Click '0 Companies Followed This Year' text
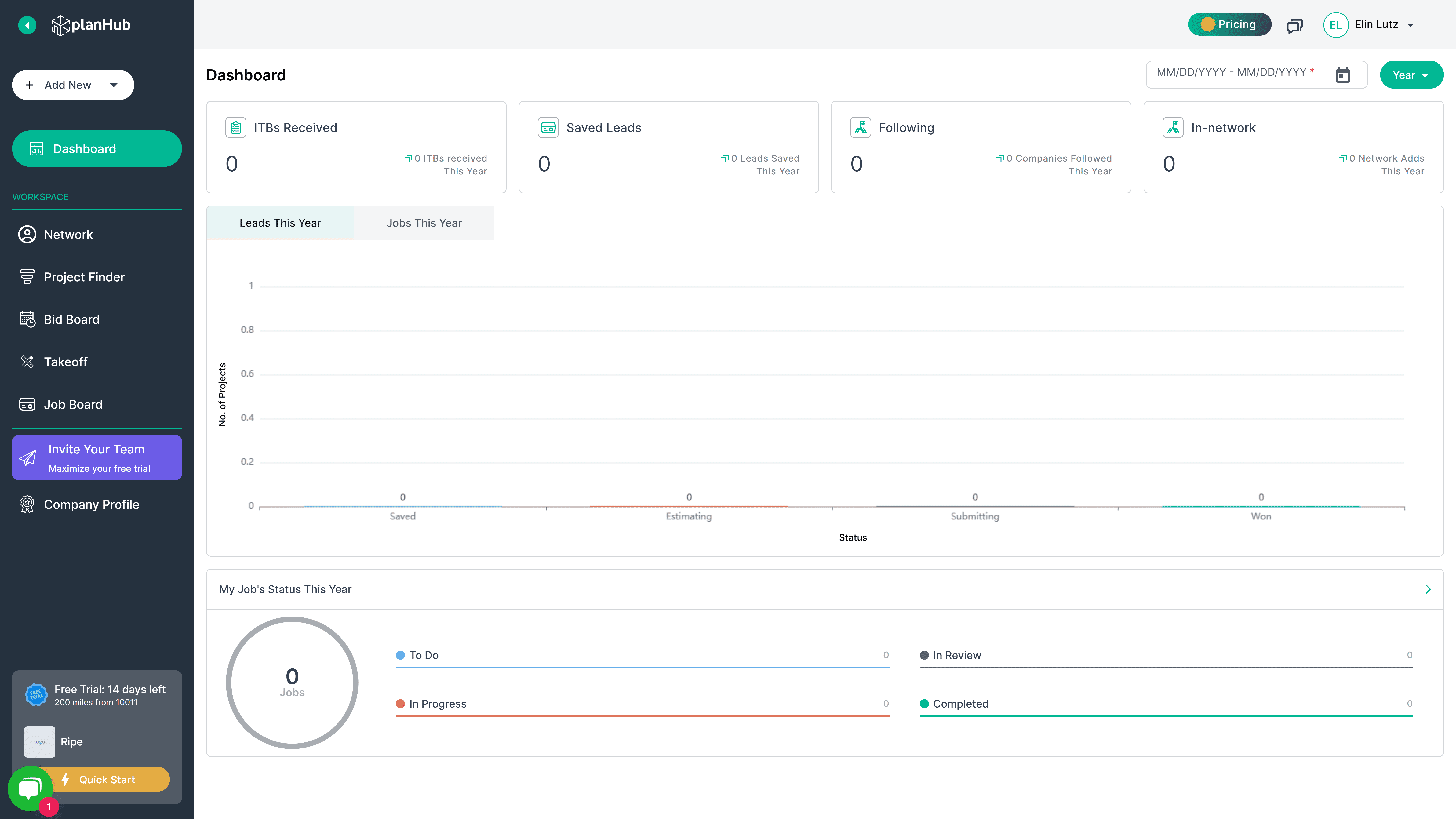The image size is (1456, 819). tap(1054, 165)
